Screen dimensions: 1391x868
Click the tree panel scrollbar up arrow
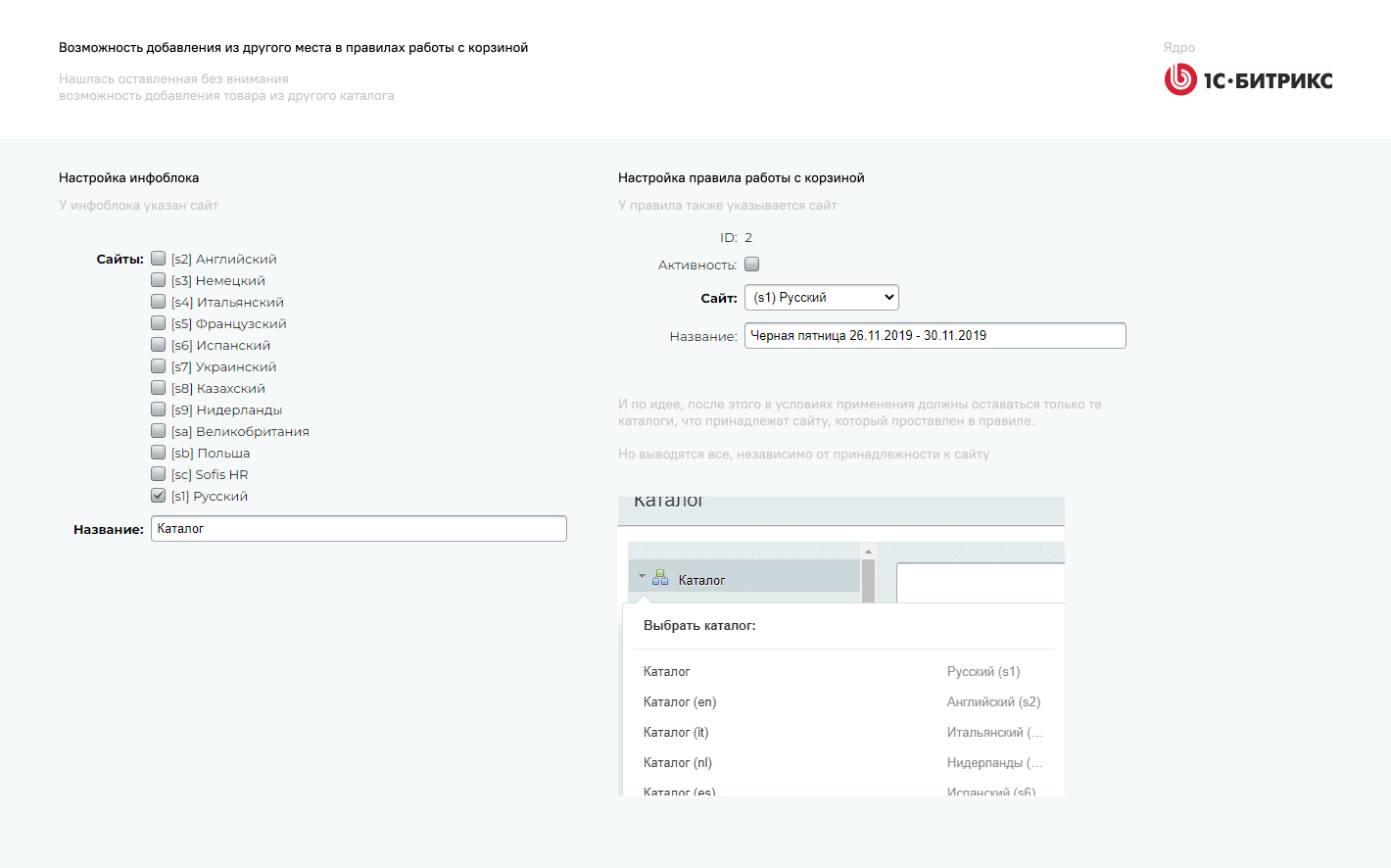868,552
